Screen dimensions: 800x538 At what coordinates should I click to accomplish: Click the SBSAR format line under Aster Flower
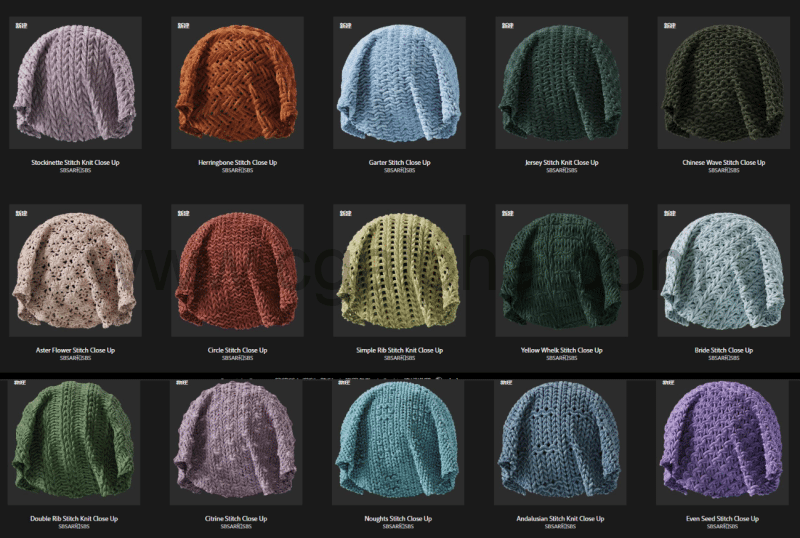[76, 358]
